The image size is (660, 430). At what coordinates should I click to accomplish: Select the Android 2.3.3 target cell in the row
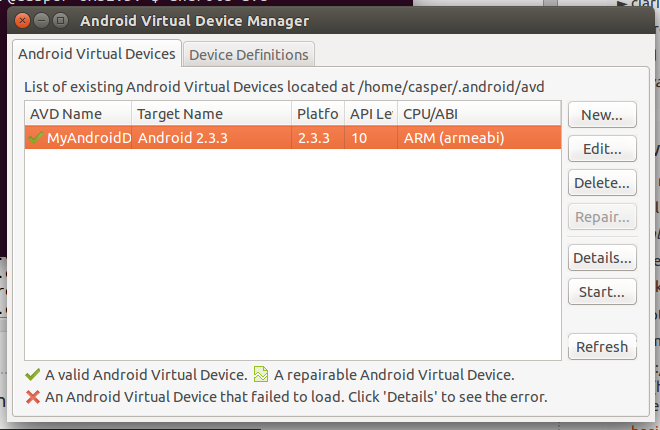(x=211, y=137)
